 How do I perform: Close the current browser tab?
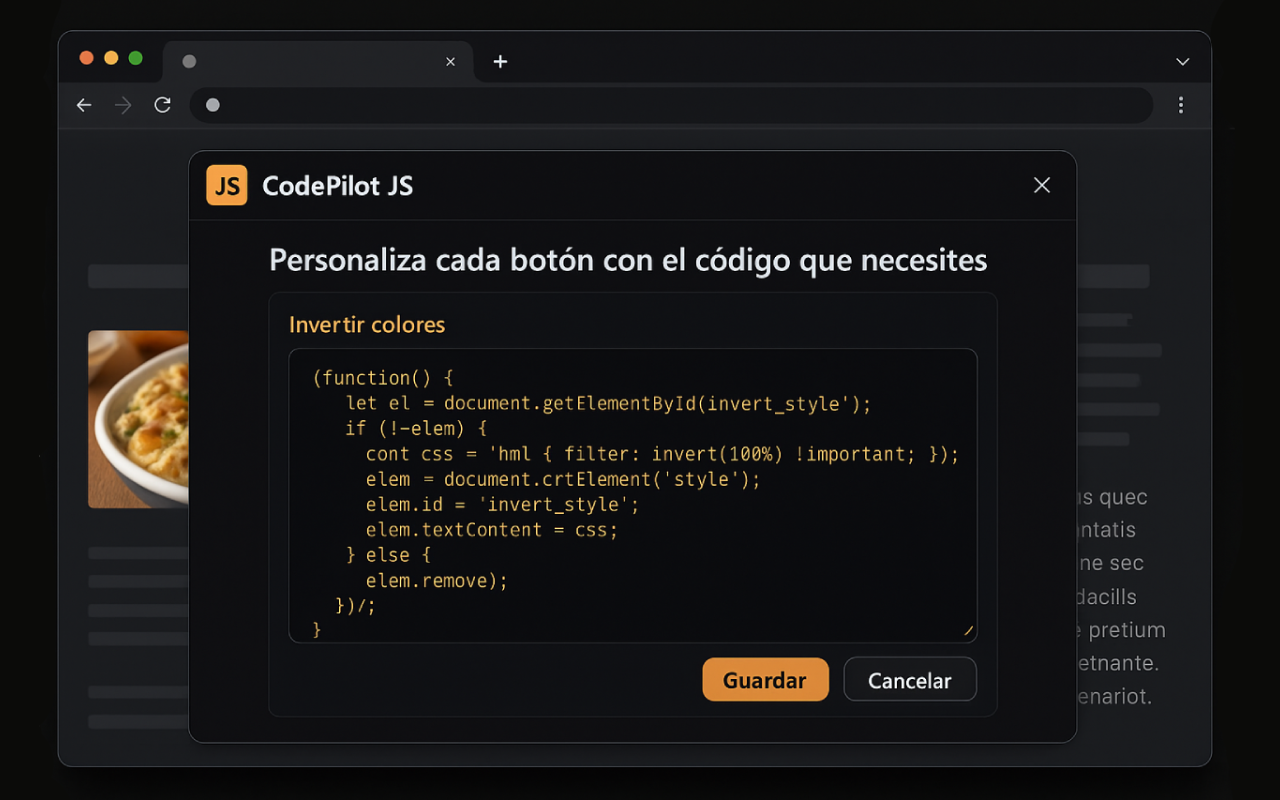[x=450, y=62]
